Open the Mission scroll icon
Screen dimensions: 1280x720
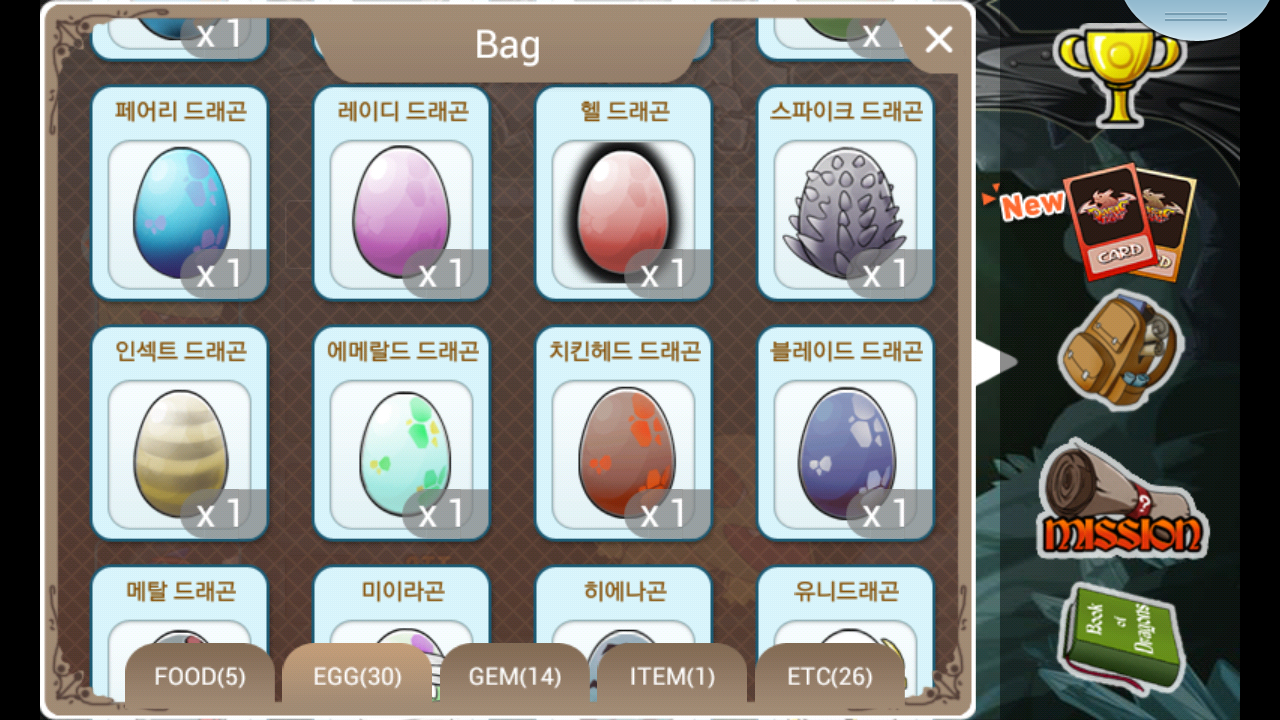point(1122,500)
